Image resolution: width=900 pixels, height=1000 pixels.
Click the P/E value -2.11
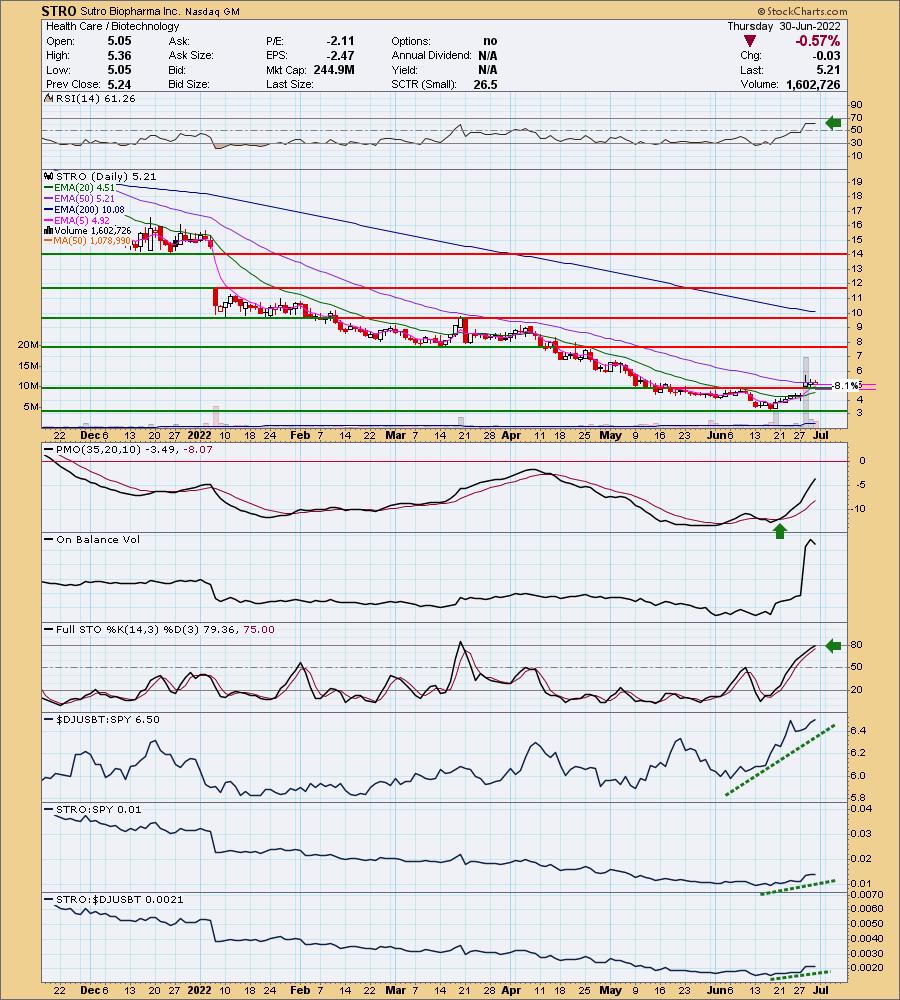341,41
